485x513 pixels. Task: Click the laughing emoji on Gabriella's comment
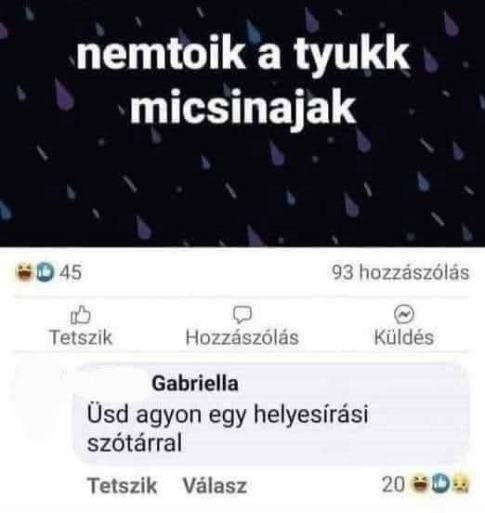coord(421,484)
